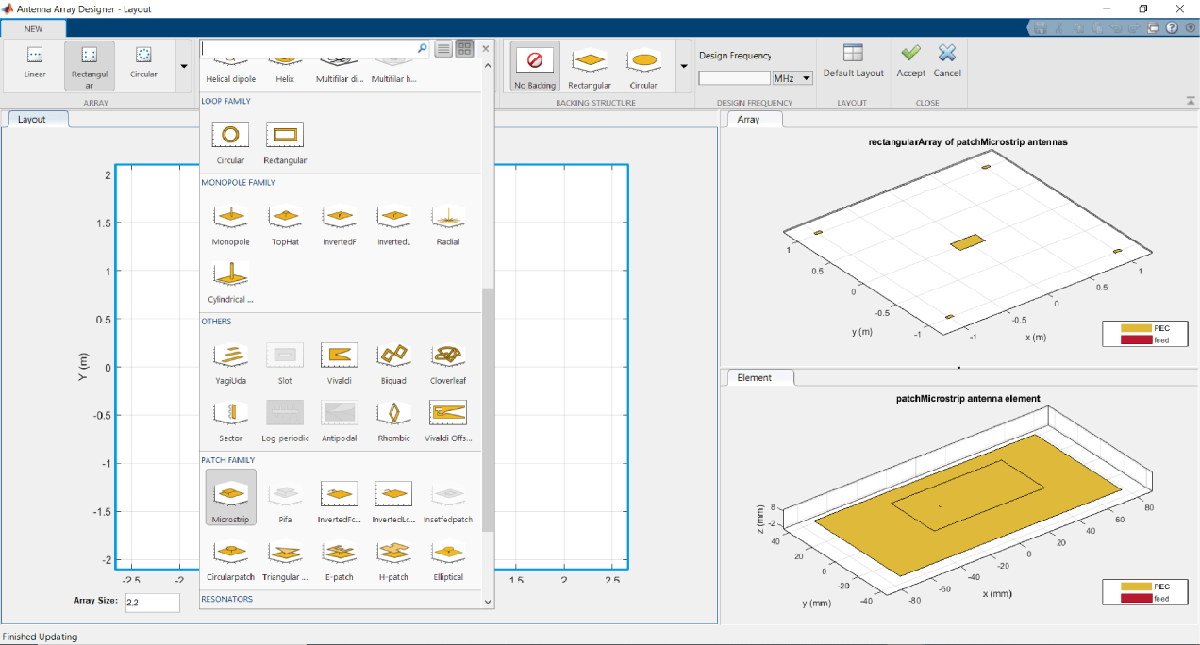This screenshot has width=1200, height=645.
Task: Choose the Biquad antenna
Action: (x=393, y=362)
